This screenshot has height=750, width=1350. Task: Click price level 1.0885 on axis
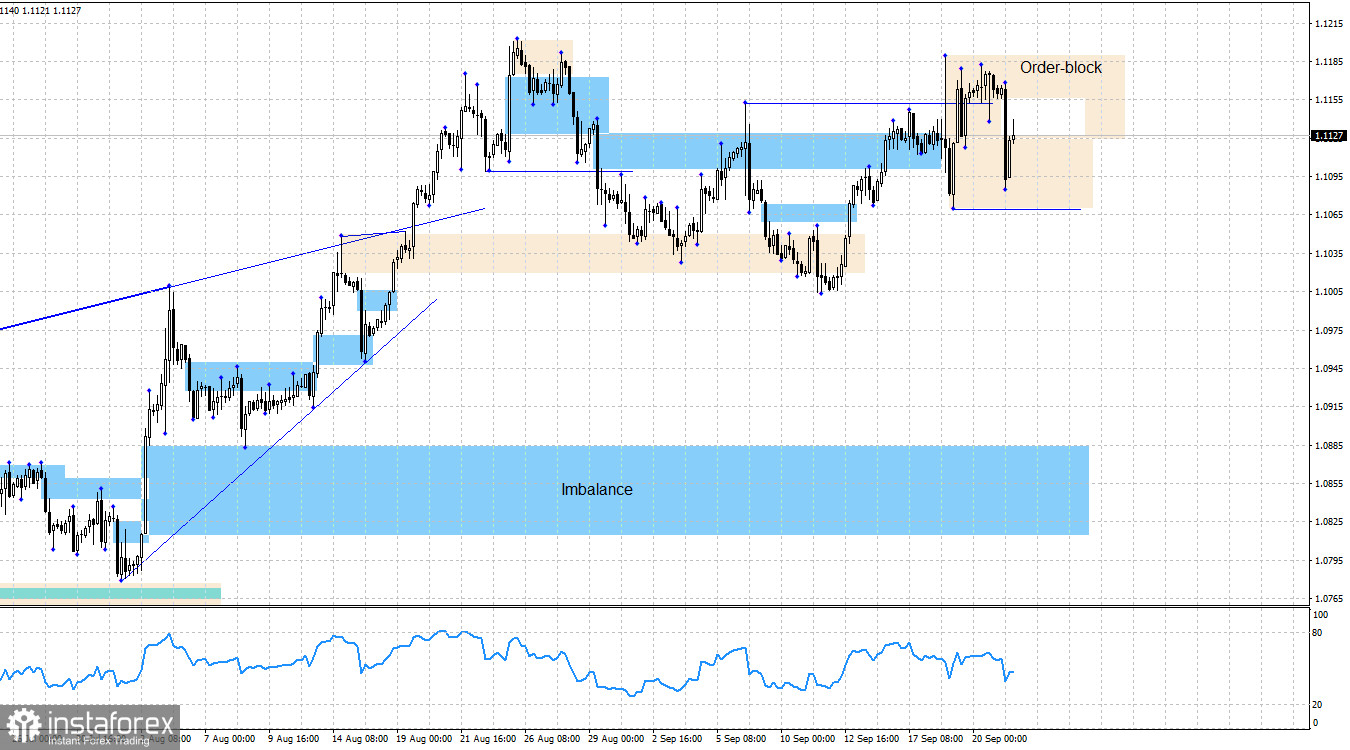click(1329, 446)
